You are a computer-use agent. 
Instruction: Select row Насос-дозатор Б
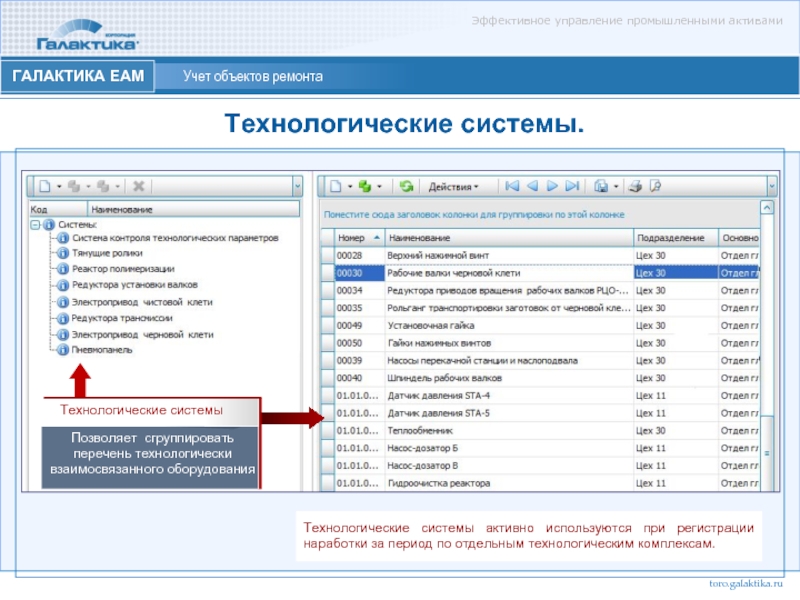click(540, 448)
